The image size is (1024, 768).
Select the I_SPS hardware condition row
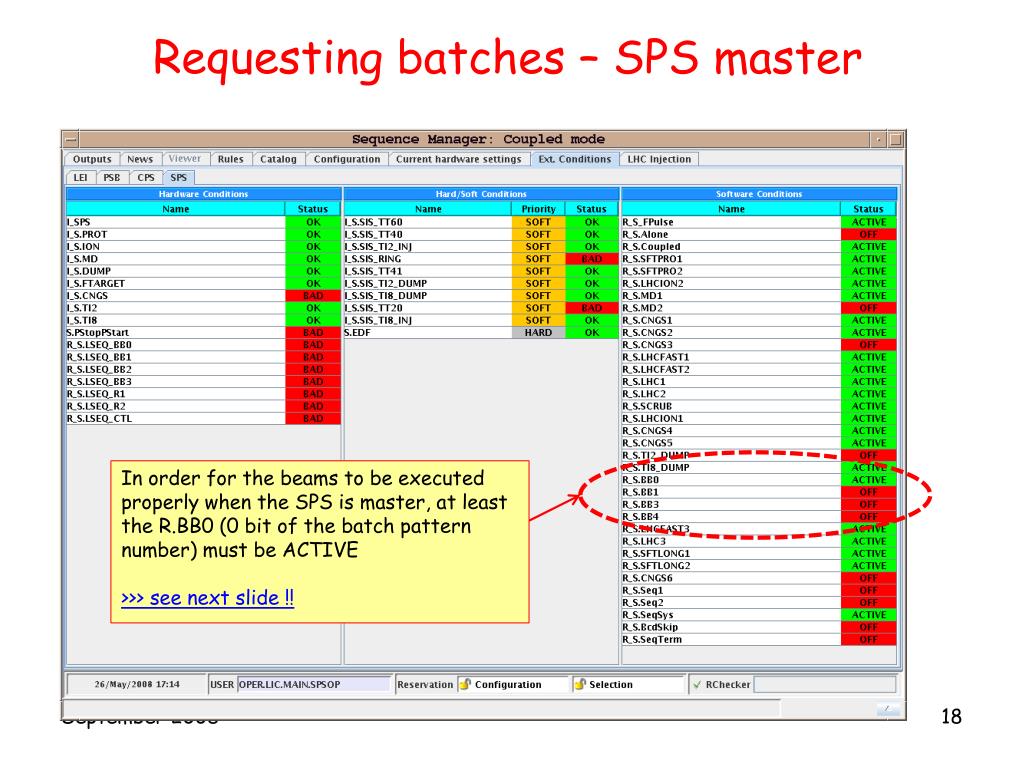pos(203,222)
